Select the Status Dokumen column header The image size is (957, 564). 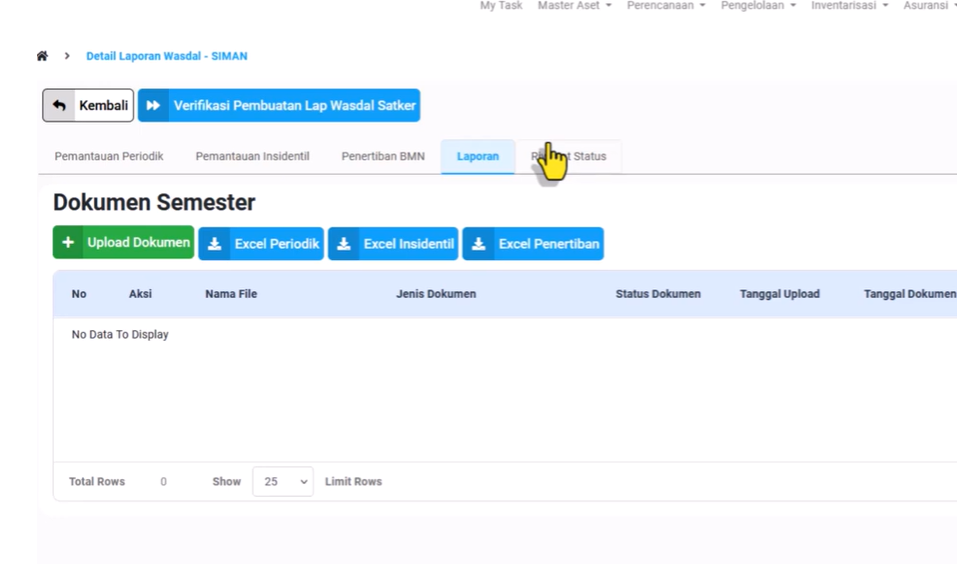658,294
